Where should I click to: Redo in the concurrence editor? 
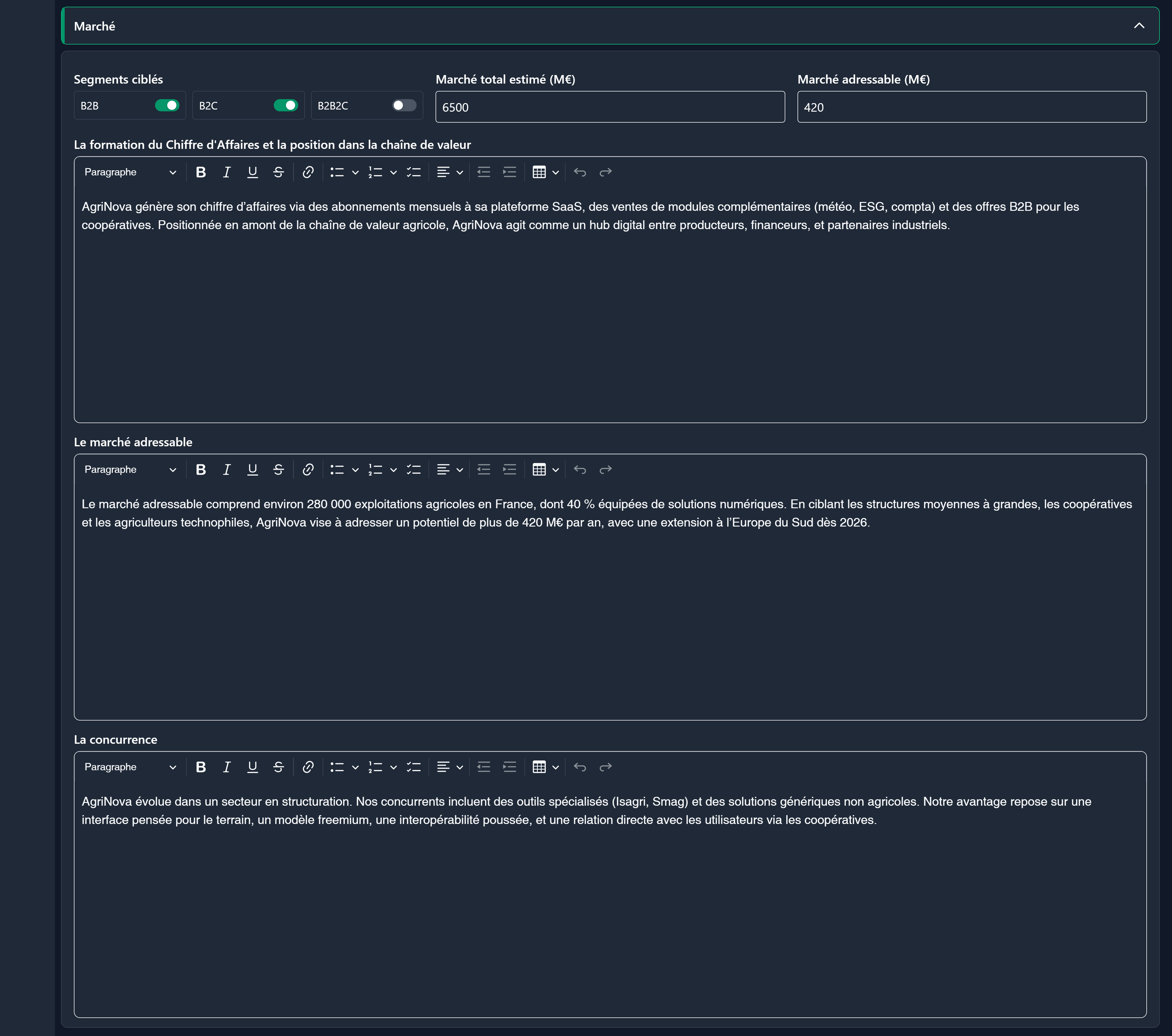click(606, 767)
